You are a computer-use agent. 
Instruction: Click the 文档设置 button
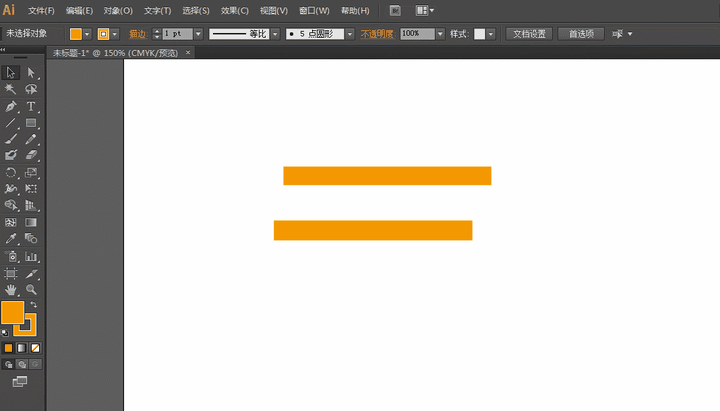529,34
